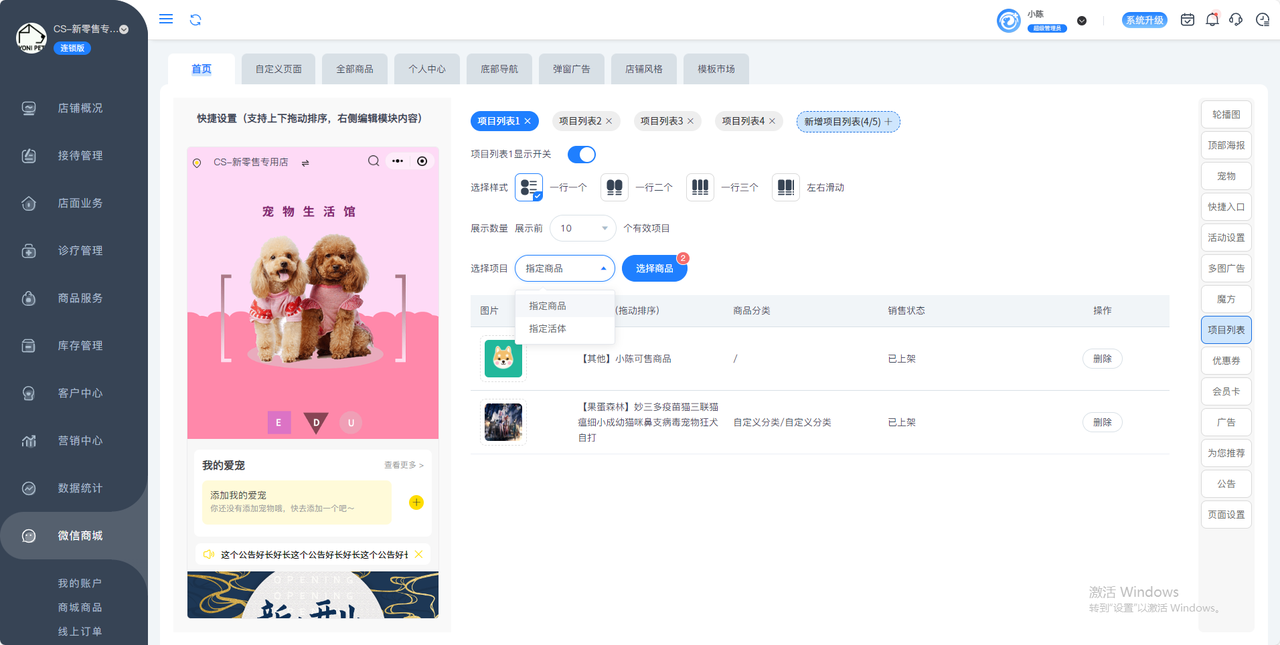Switch to the 弹窗广告 tab

coord(571,69)
